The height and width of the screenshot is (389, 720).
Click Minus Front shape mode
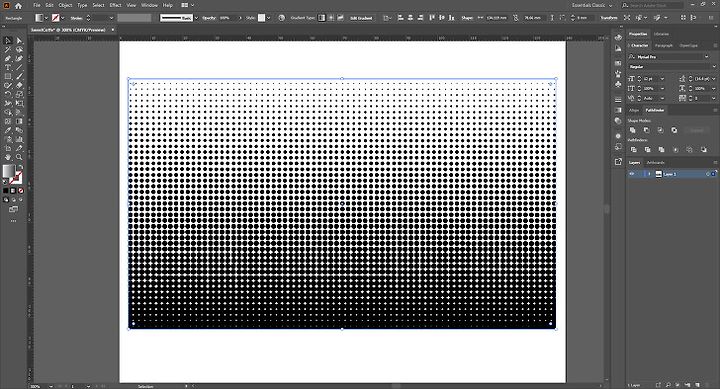pyautogui.click(x=647, y=130)
